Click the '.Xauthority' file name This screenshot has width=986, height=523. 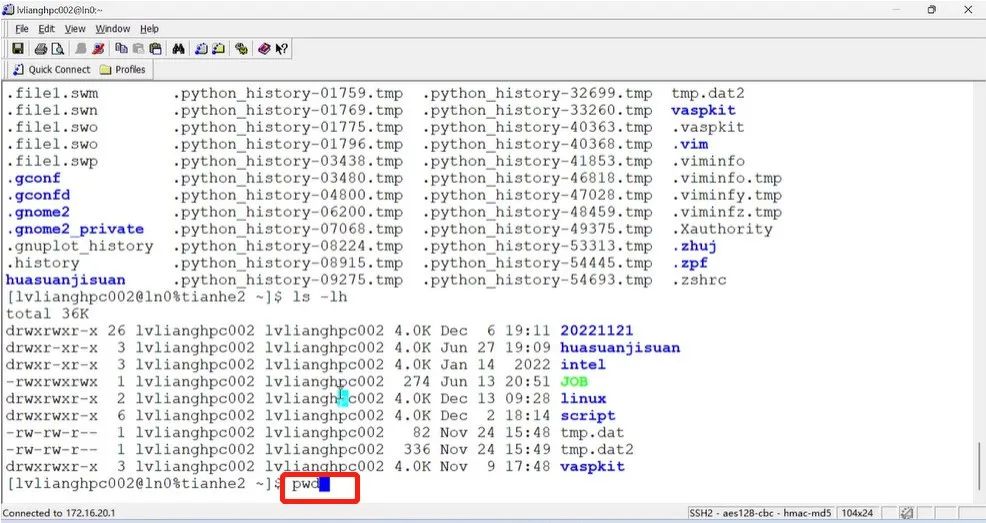tap(722, 229)
